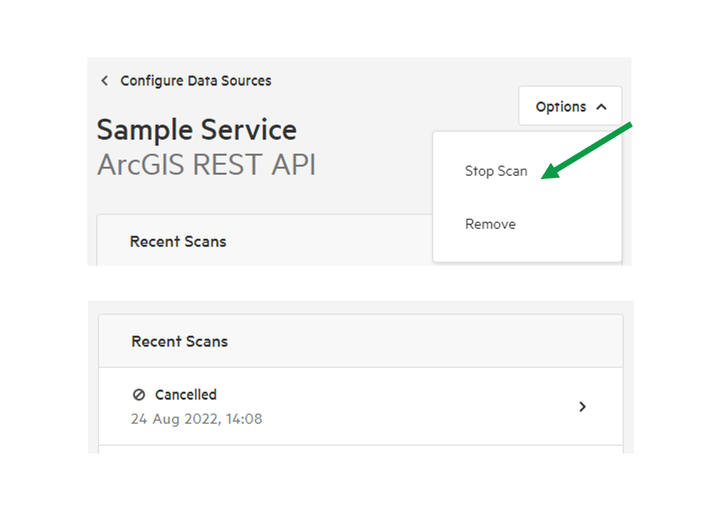Select the Sample Service title heading
The height and width of the screenshot is (506, 720).
click(x=197, y=129)
